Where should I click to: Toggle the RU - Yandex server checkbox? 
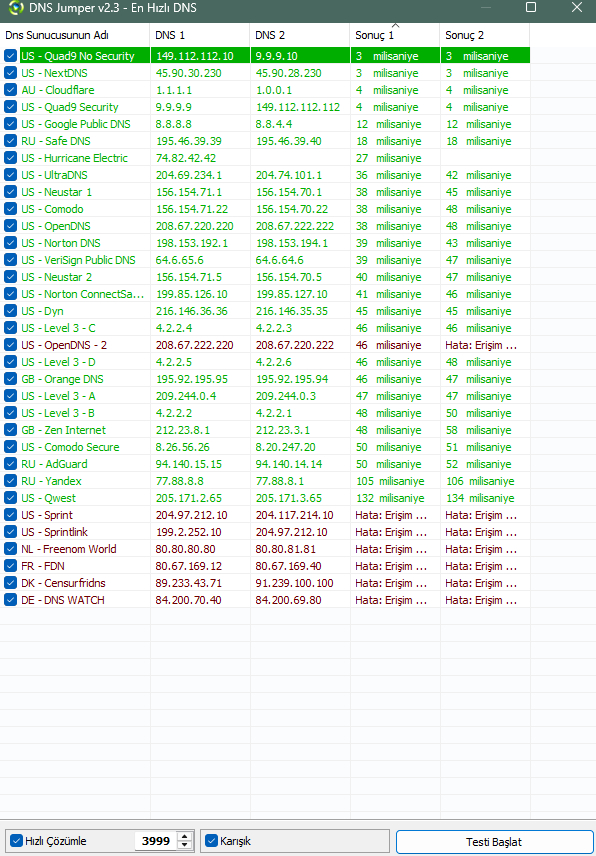point(10,481)
